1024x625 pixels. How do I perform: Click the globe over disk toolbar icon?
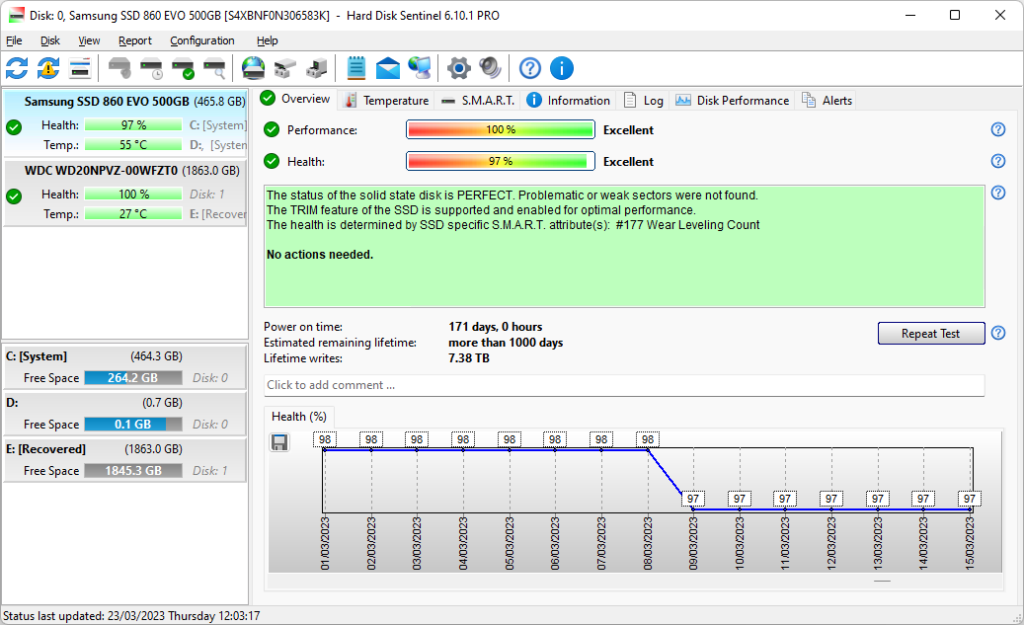[x=253, y=68]
